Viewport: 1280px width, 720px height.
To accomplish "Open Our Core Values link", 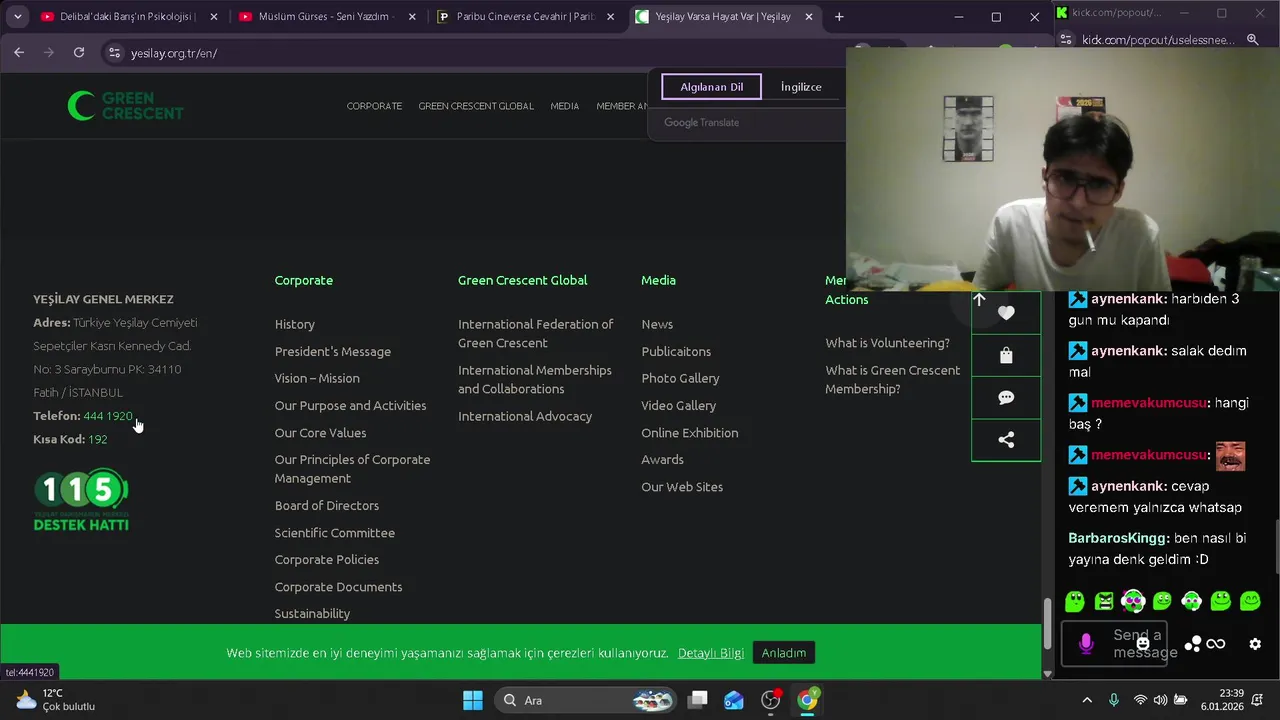I will [320, 433].
